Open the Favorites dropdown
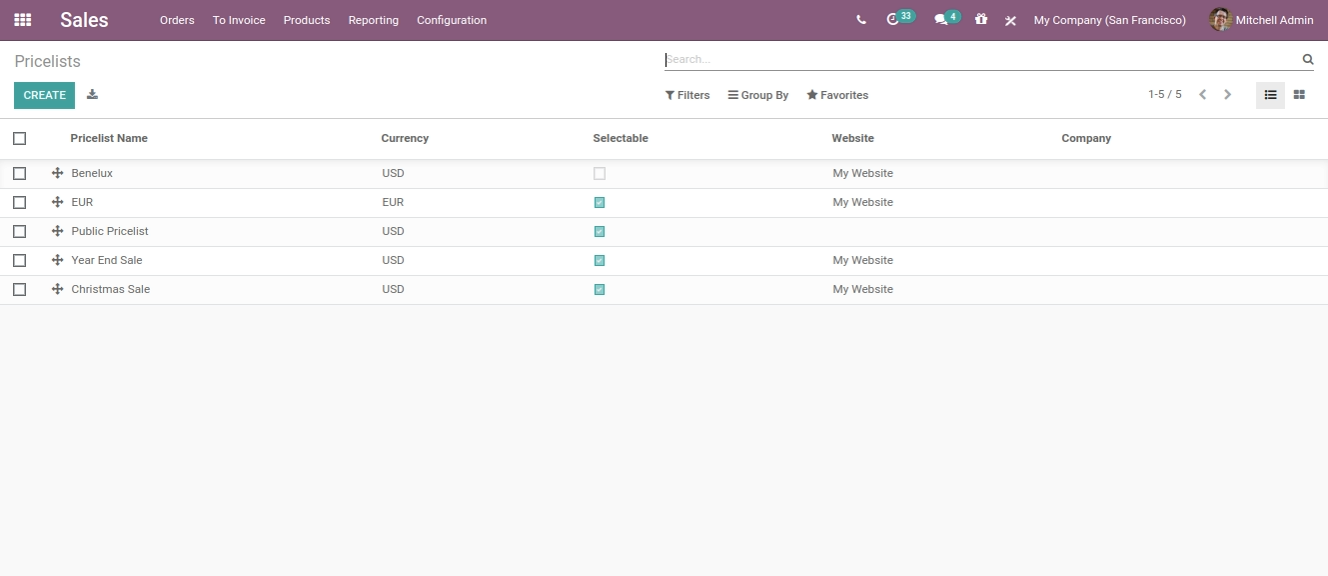The image size is (1328, 576). [x=837, y=96]
